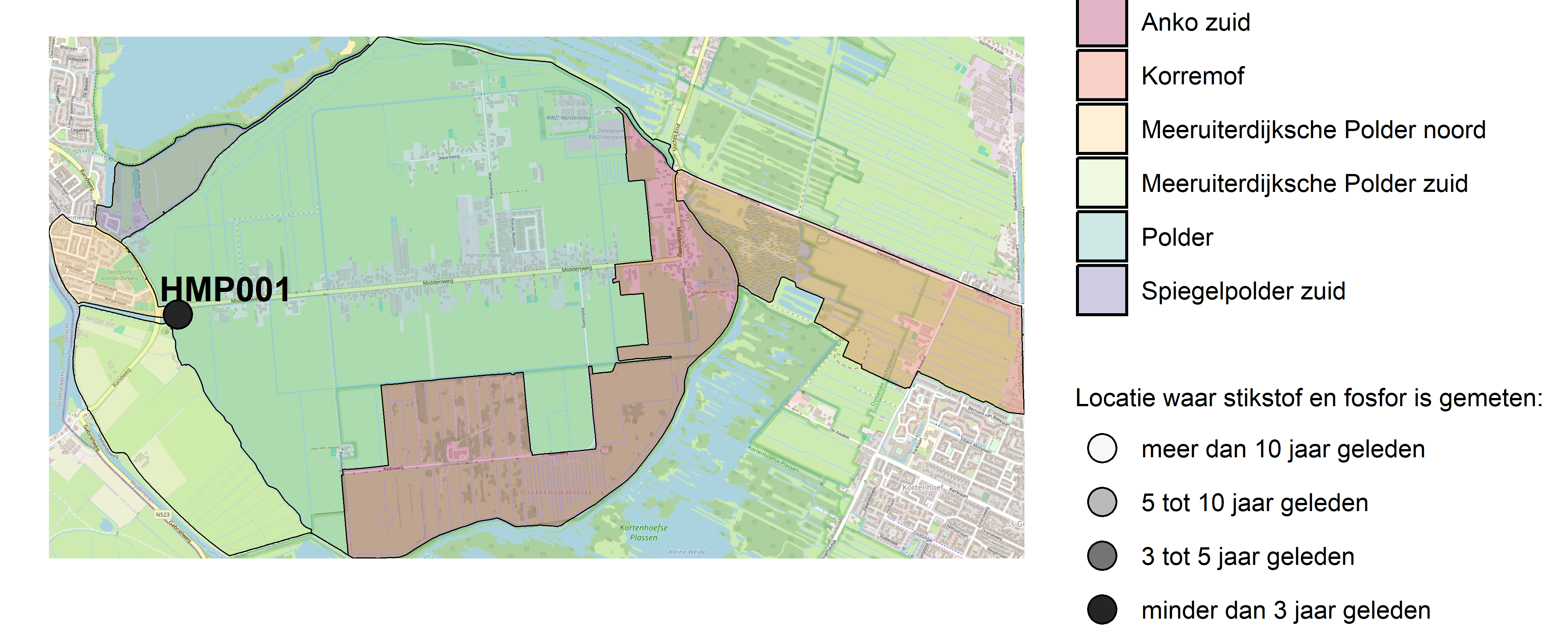Click the 'minder dan 3 jaar geleden' text
Image resolution: width=1568 pixels, height=644 pixels.
[x=1285, y=610]
